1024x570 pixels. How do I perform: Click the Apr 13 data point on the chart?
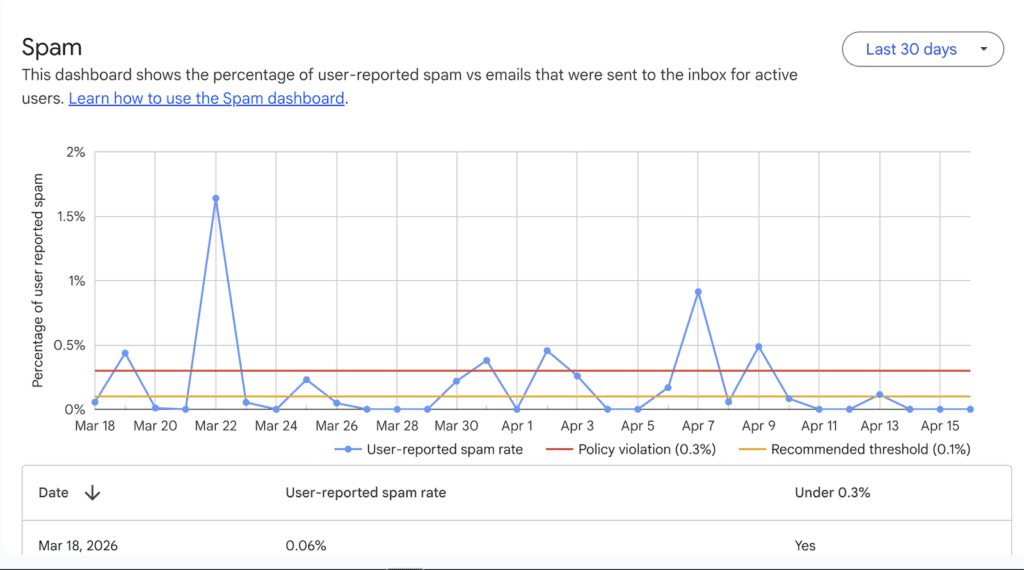coord(879,395)
